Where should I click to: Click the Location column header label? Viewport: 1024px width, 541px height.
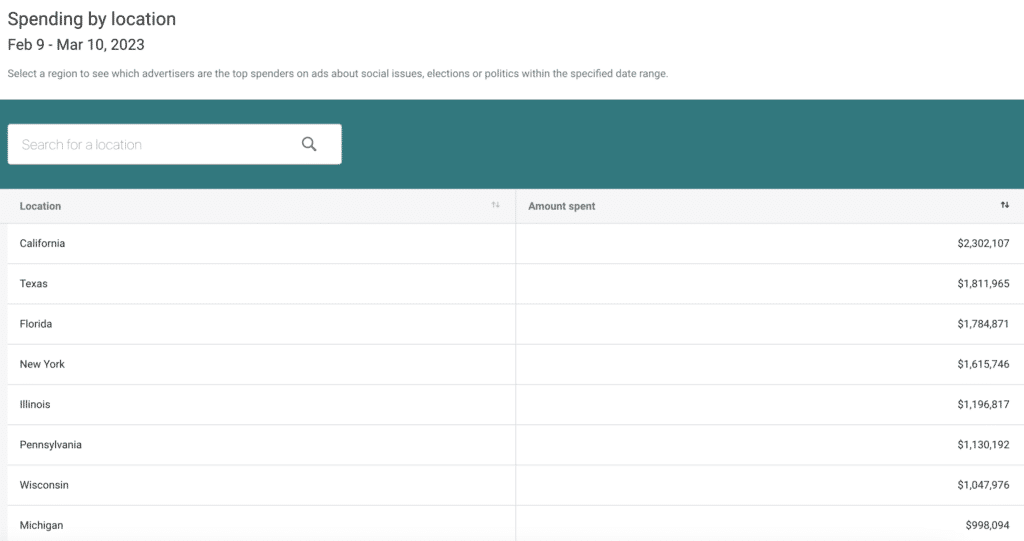40,206
